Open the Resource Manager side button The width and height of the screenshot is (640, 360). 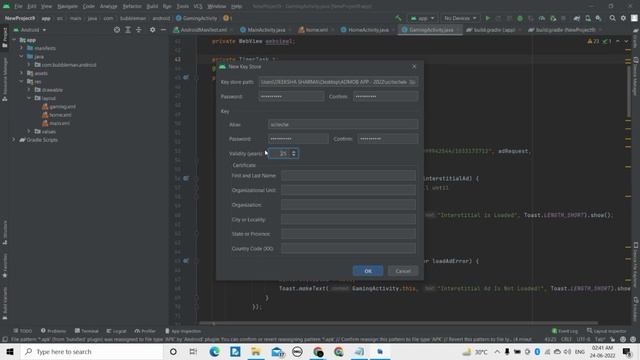[5, 79]
